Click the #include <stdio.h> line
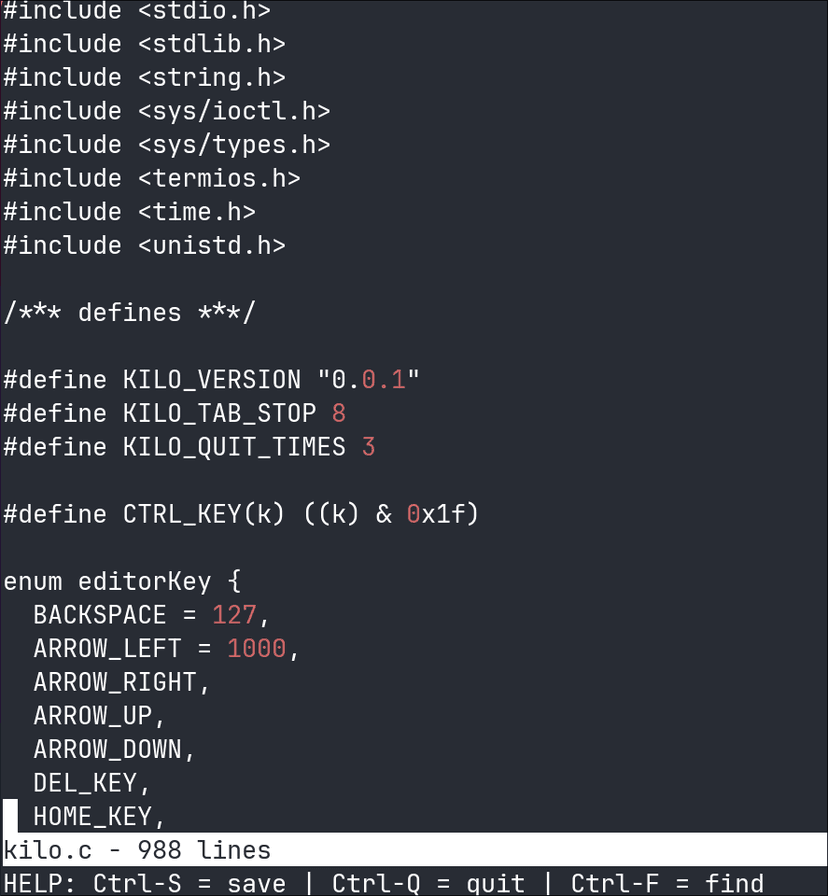Image resolution: width=828 pixels, height=896 pixels. (x=137, y=10)
